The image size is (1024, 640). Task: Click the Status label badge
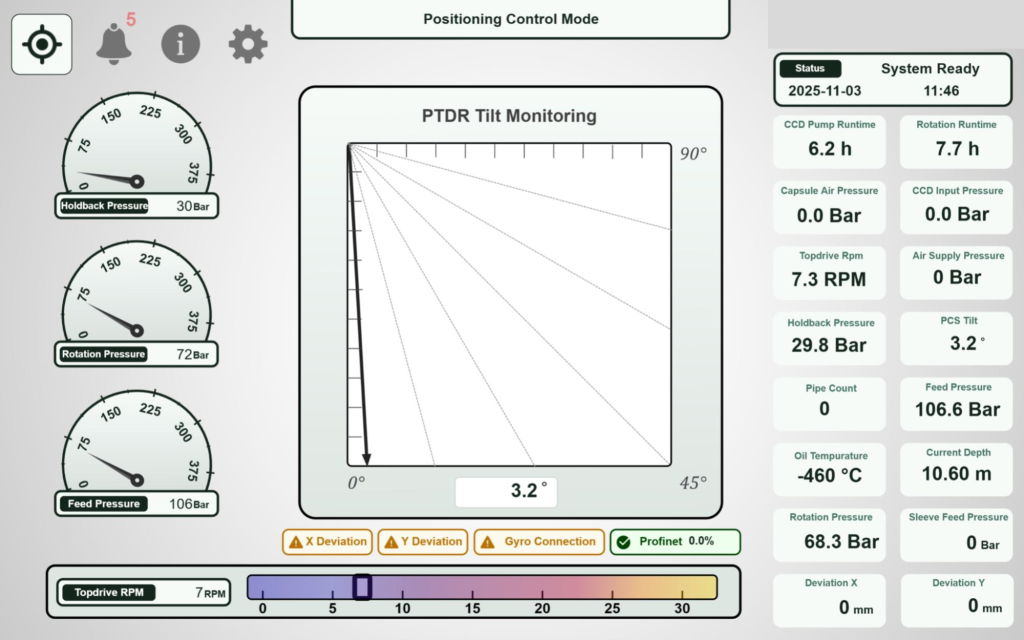pyautogui.click(x=810, y=69)
